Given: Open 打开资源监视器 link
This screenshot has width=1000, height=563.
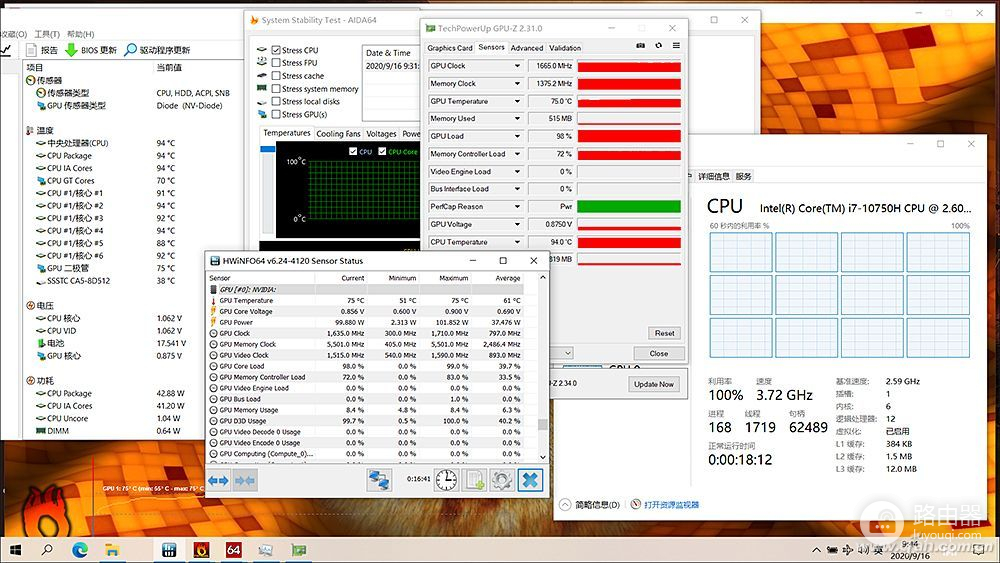Looking at the screenshot, I should [671, 505].
